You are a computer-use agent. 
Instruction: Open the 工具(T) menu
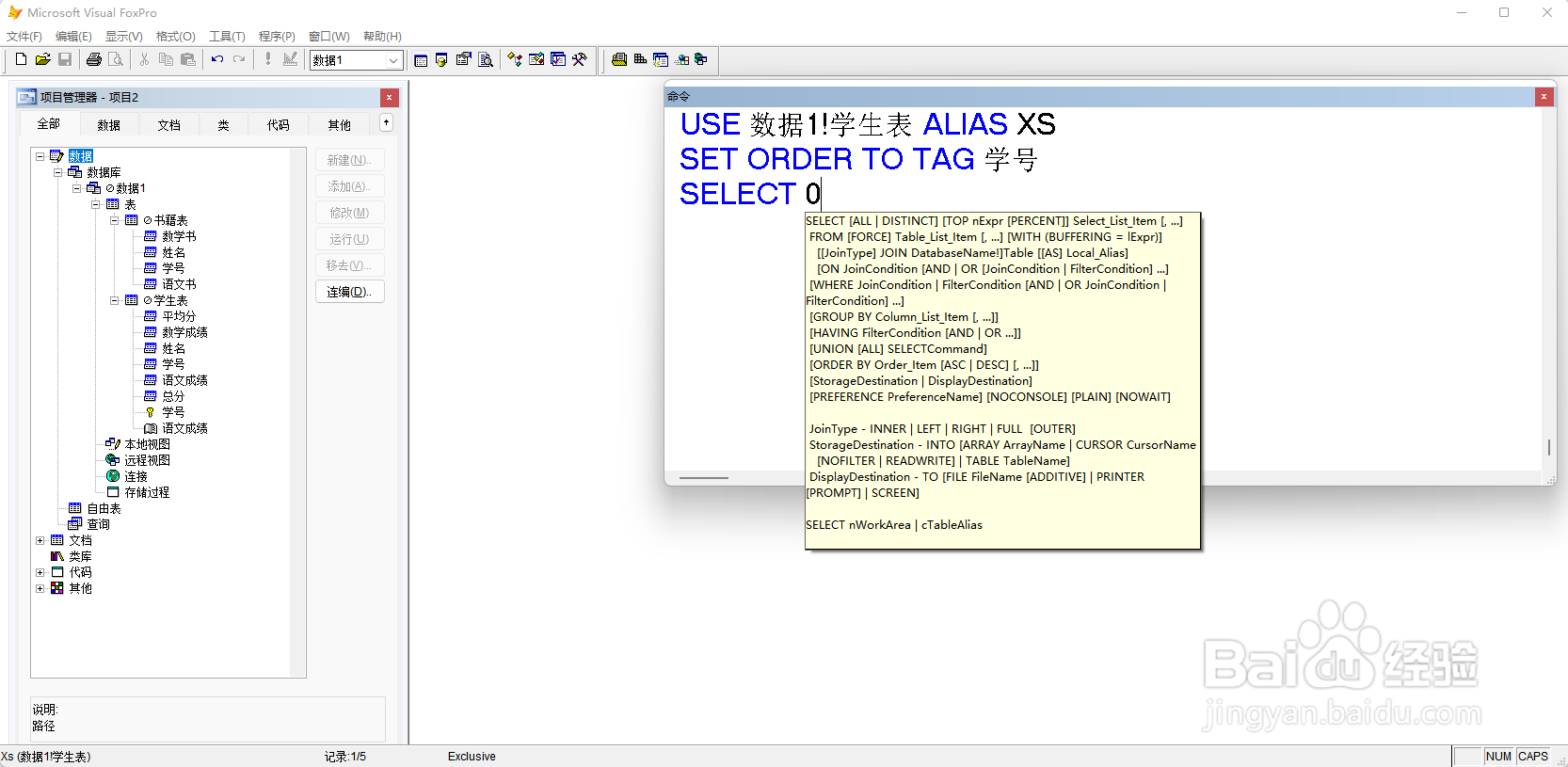tap(227, 37)
